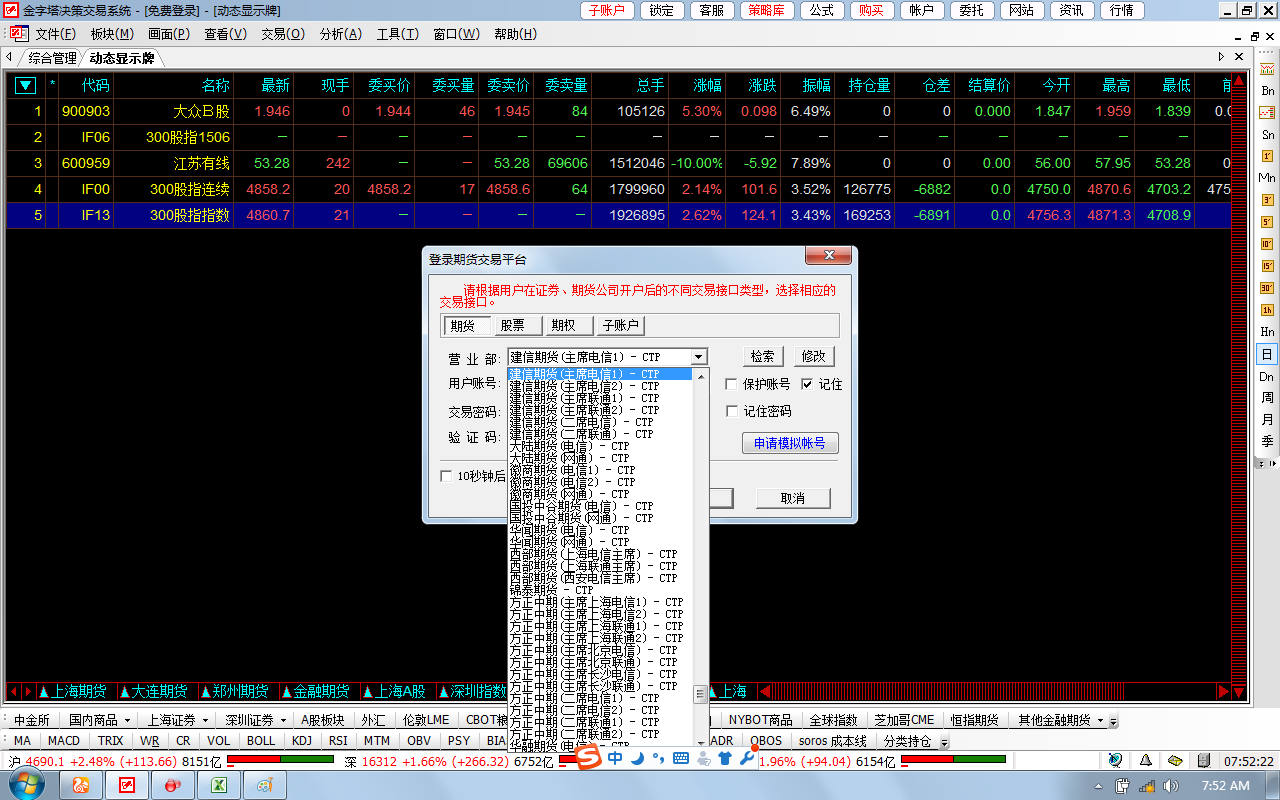Click the Sogou soft keyboard icon
The width and height of the screenshot is (1280, 800).
click(681, 758)
